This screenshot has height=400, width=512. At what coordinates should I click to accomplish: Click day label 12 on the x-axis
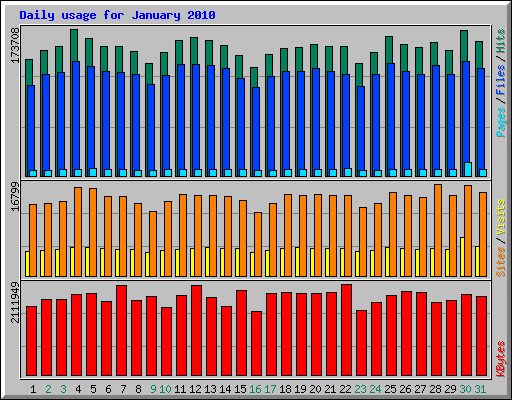coord(195,389)
